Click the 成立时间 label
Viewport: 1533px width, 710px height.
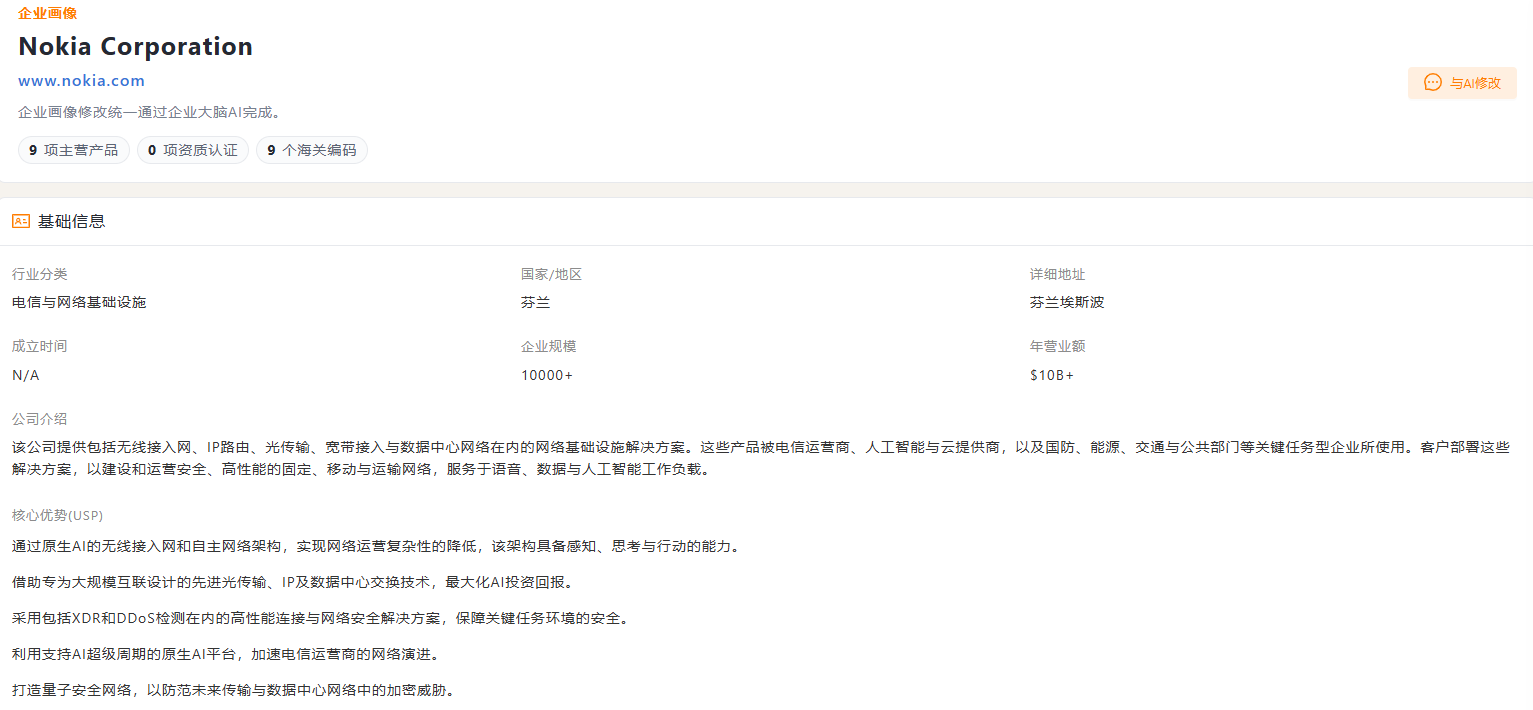coord(40,346)
